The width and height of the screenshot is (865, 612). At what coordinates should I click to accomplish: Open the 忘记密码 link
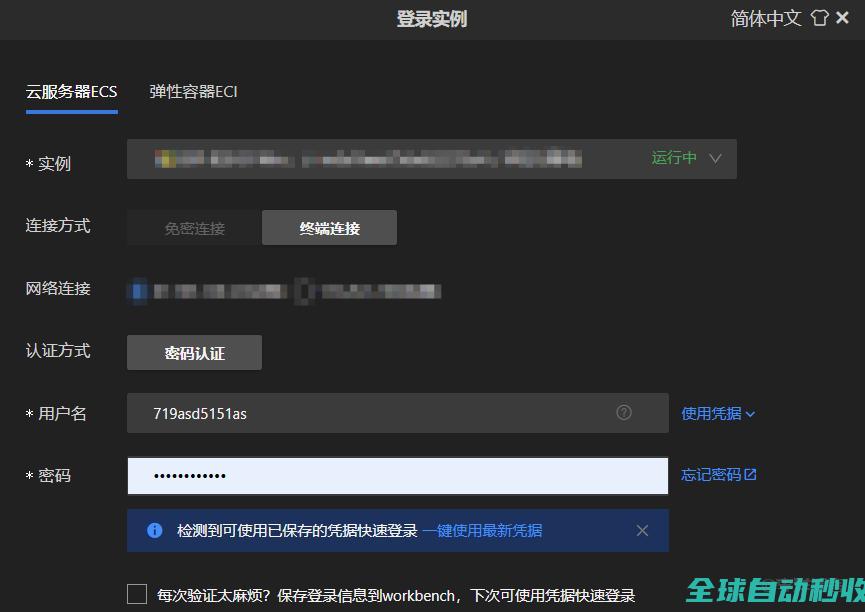point(718,475)
